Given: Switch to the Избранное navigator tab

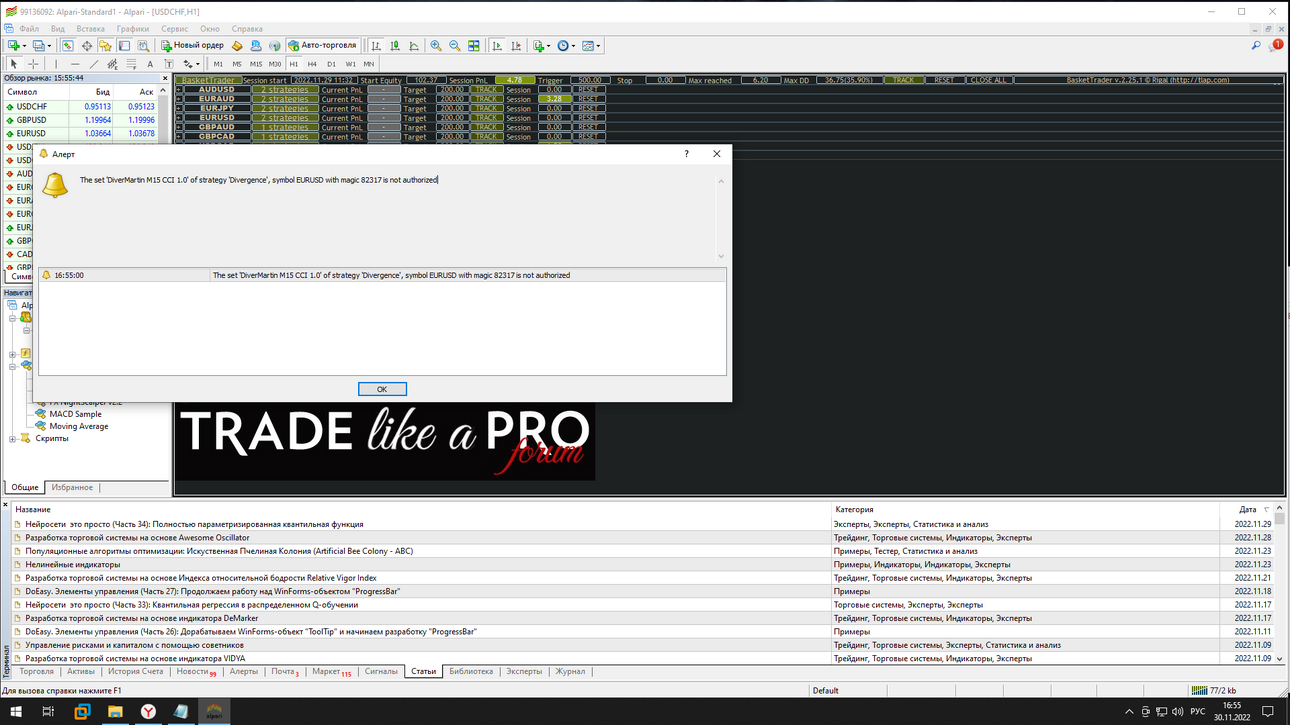Looking at the screenshot, I should click(72, 487).
